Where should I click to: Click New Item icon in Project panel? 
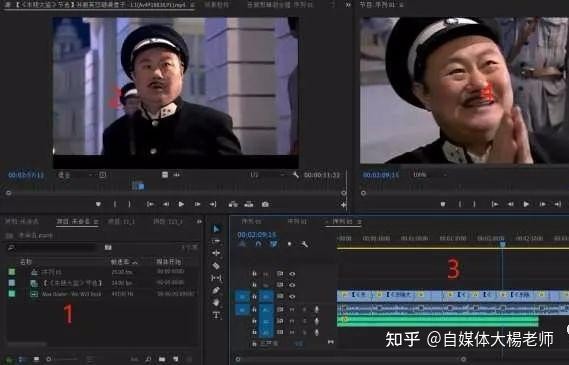[x=175, y=359]
